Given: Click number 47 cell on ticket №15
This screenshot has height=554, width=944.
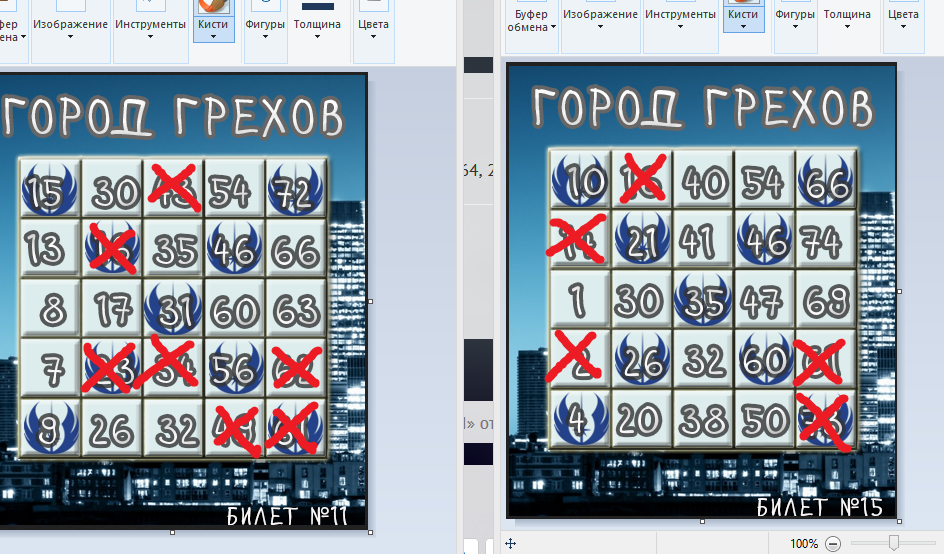Looking at the screenshot, I should point(764,299).
